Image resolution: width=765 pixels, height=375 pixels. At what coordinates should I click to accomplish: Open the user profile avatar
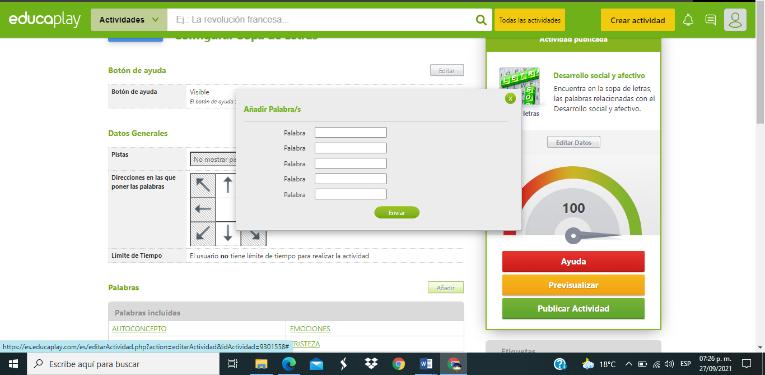coord(735,20)
